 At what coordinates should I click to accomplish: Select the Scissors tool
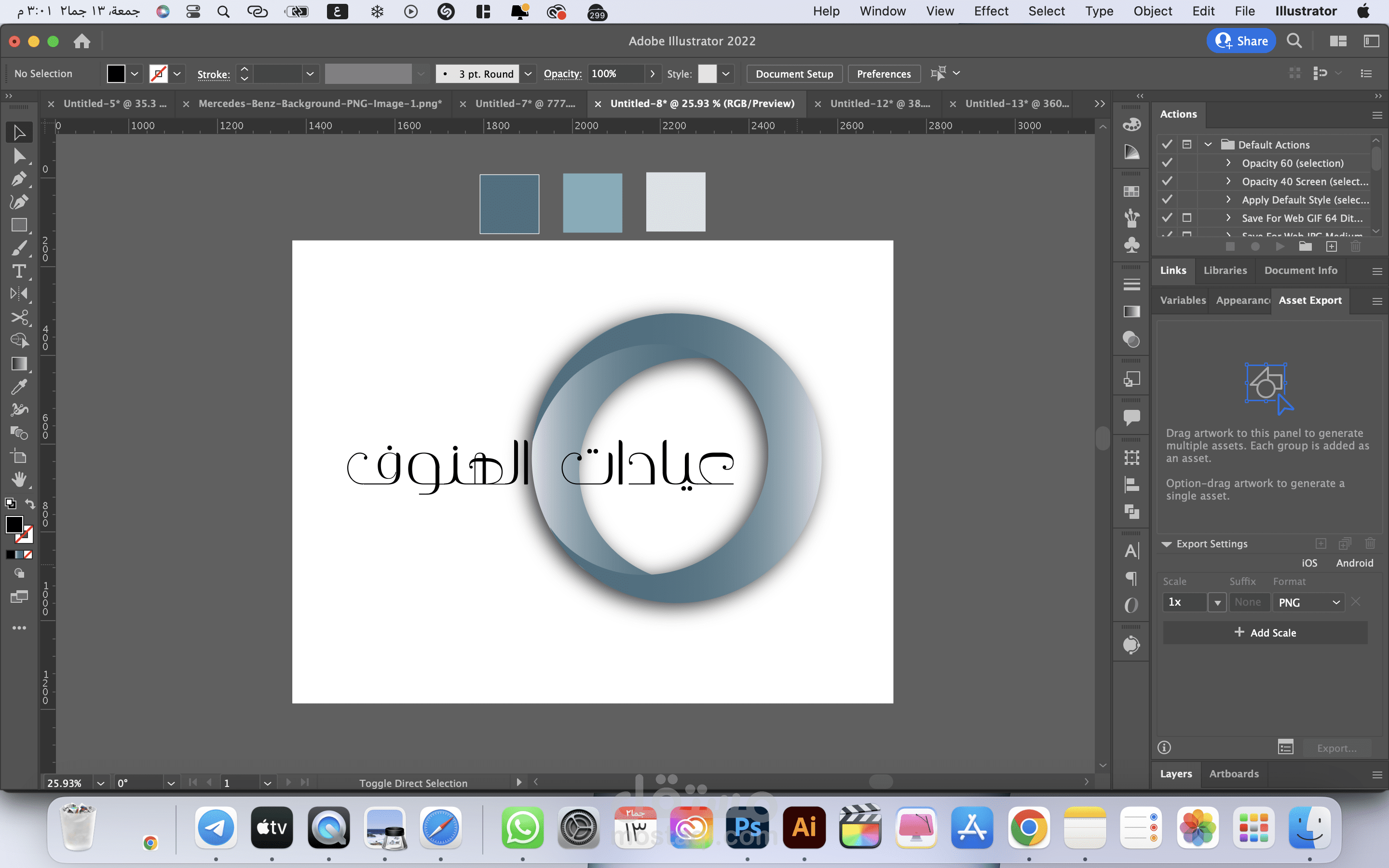(19, 317)
